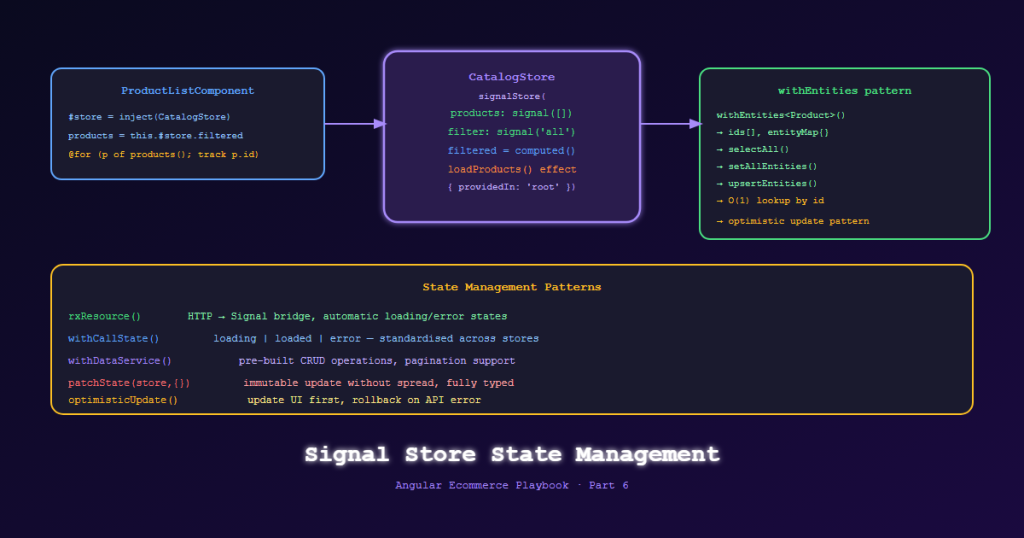1024x538 pixels.
Task: Click 'HTTP → Signal bridge' description
Action: [x=347, y=317]
